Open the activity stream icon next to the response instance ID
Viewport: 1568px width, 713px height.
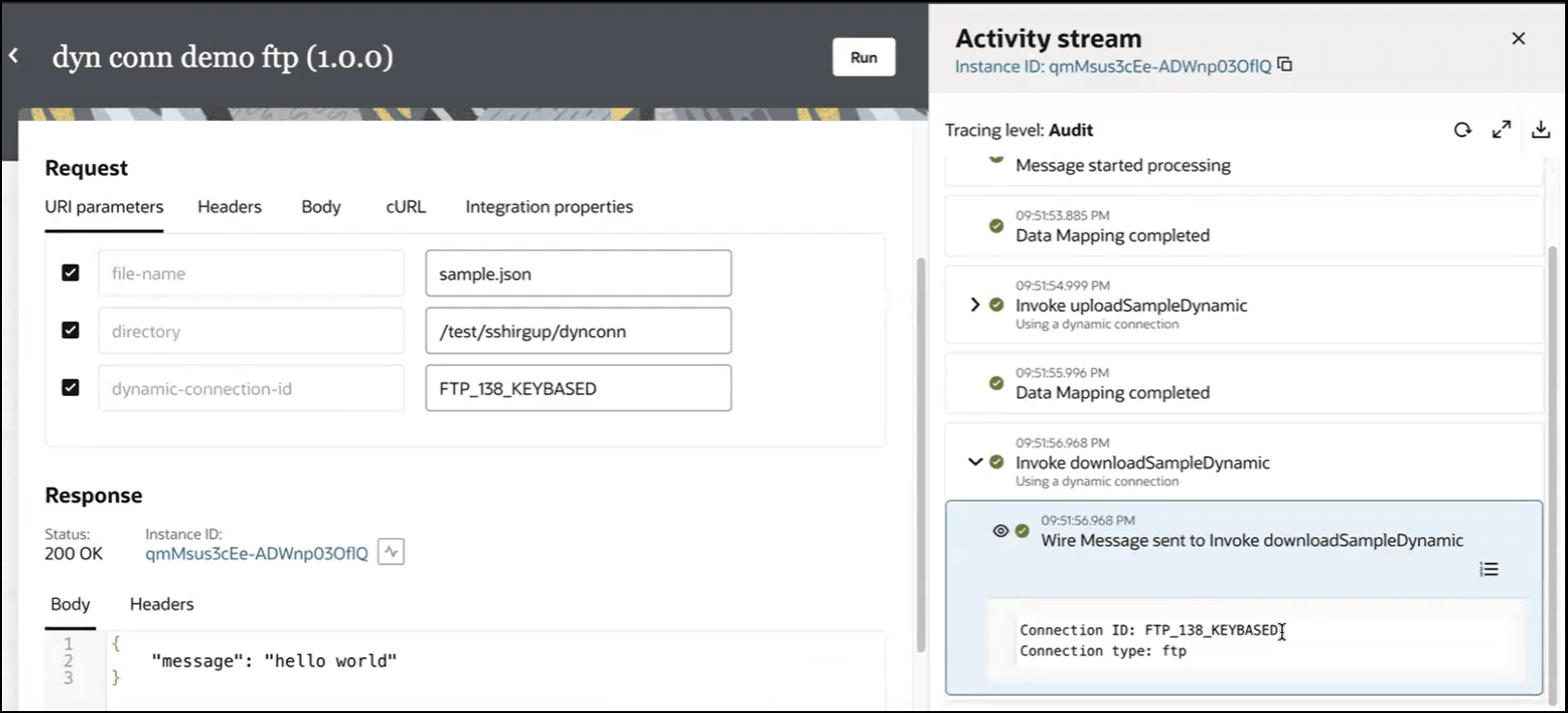pyautogui.click(x=391, y=553)
